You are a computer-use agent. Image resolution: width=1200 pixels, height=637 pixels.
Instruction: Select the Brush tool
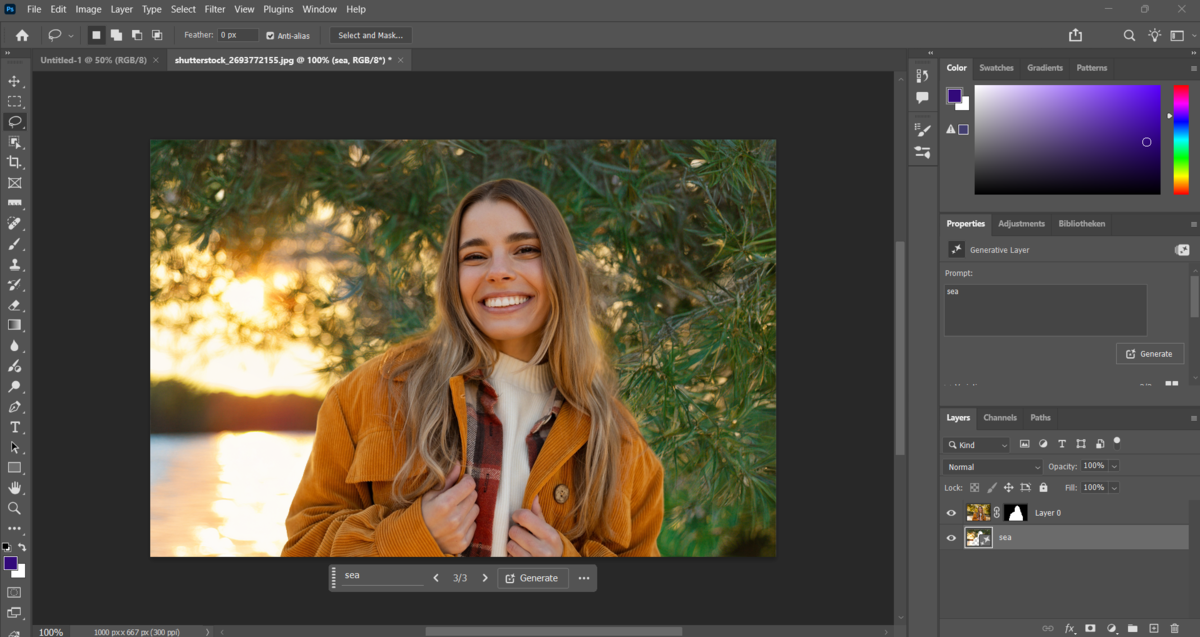15,244
